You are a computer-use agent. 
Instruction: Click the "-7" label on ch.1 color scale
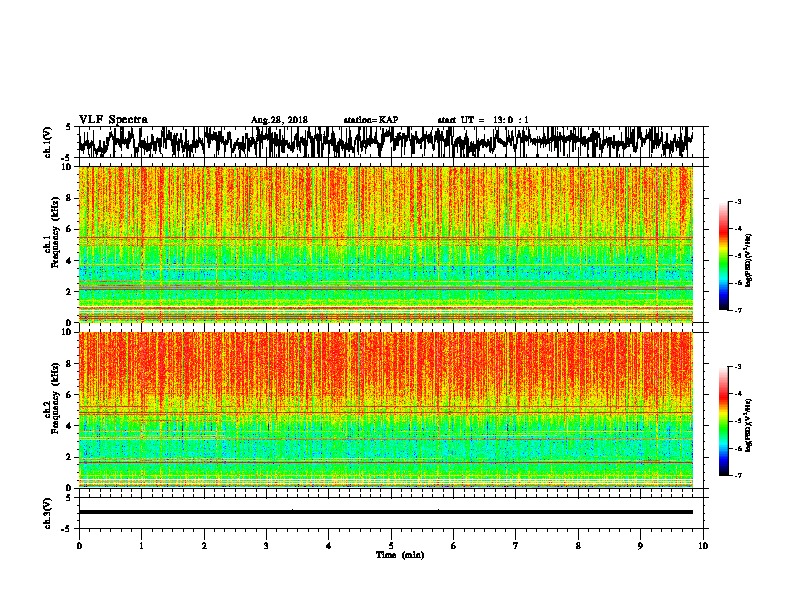click(738, 310)
